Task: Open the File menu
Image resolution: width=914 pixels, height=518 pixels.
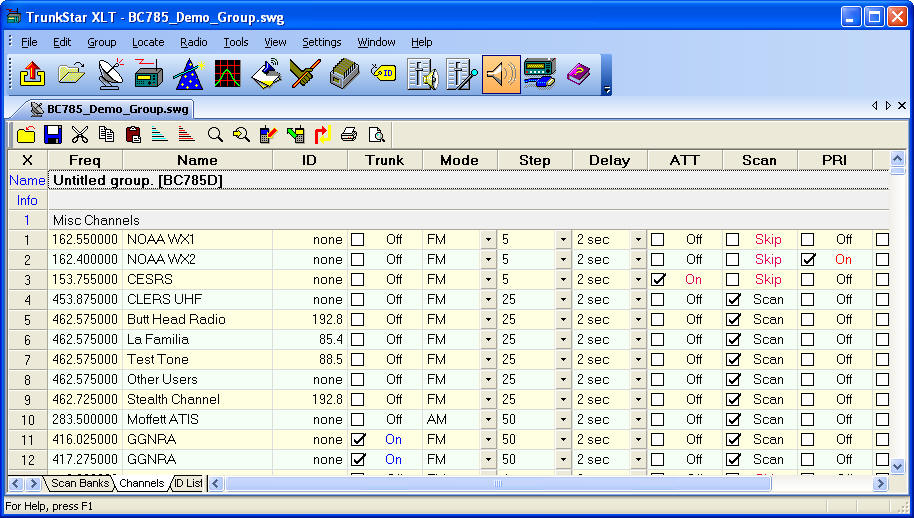Action: click(x=29, y=42)
